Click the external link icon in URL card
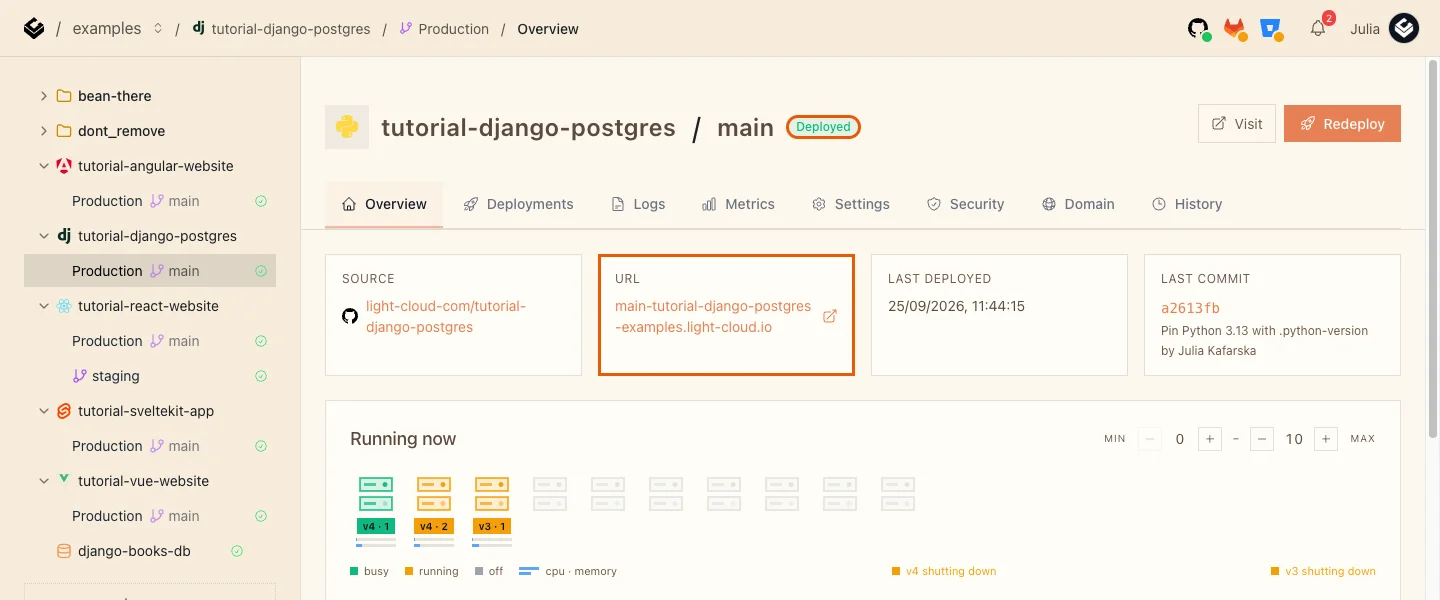Viewport: 1440px width, 600px height. point(829,316)
